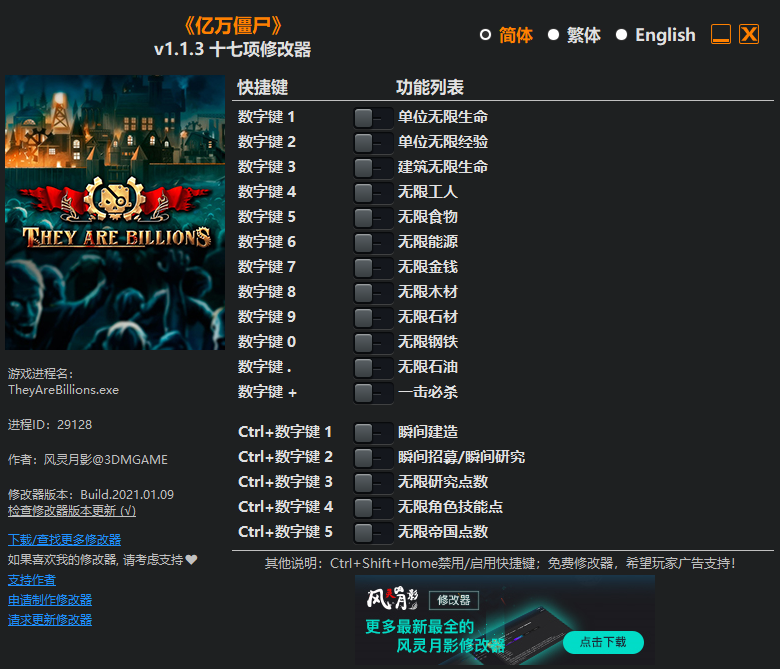Enable 无限金钱 toggle
Image resolution: width=780 pixels, height=669 pixels.
[x=373, y=268]
